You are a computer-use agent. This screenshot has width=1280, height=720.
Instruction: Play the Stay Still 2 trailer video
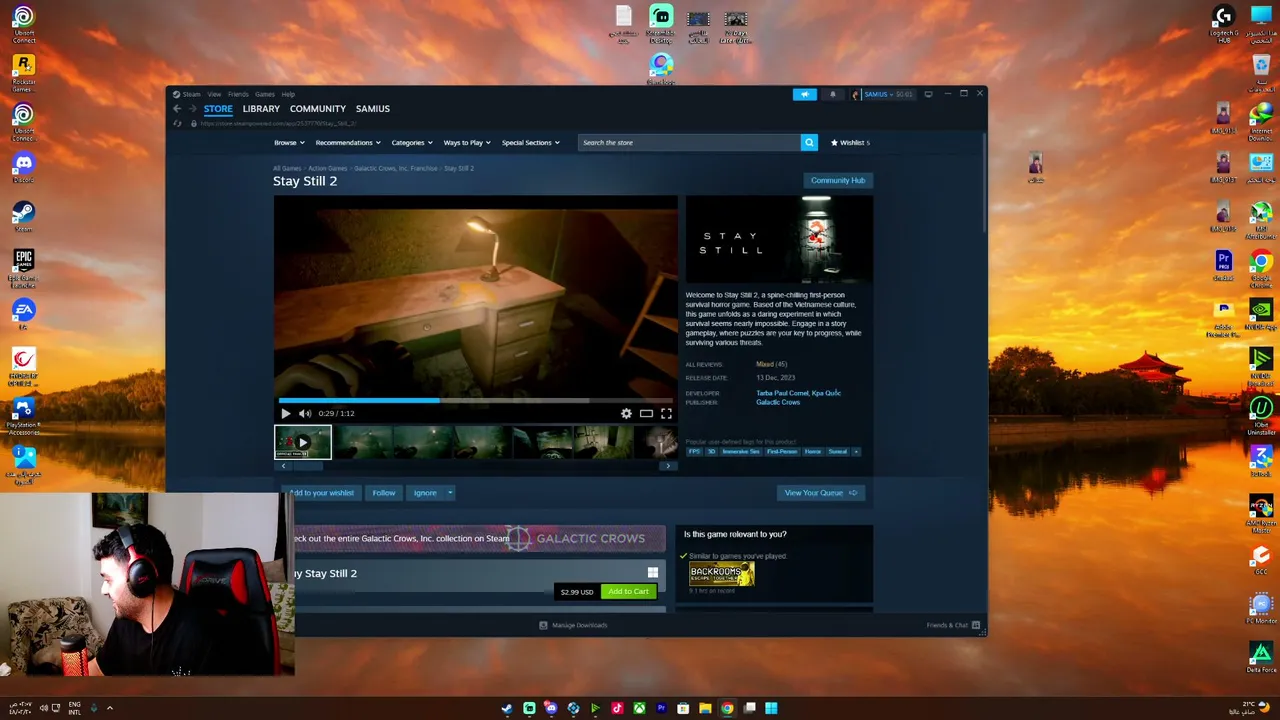pos(285,413)
